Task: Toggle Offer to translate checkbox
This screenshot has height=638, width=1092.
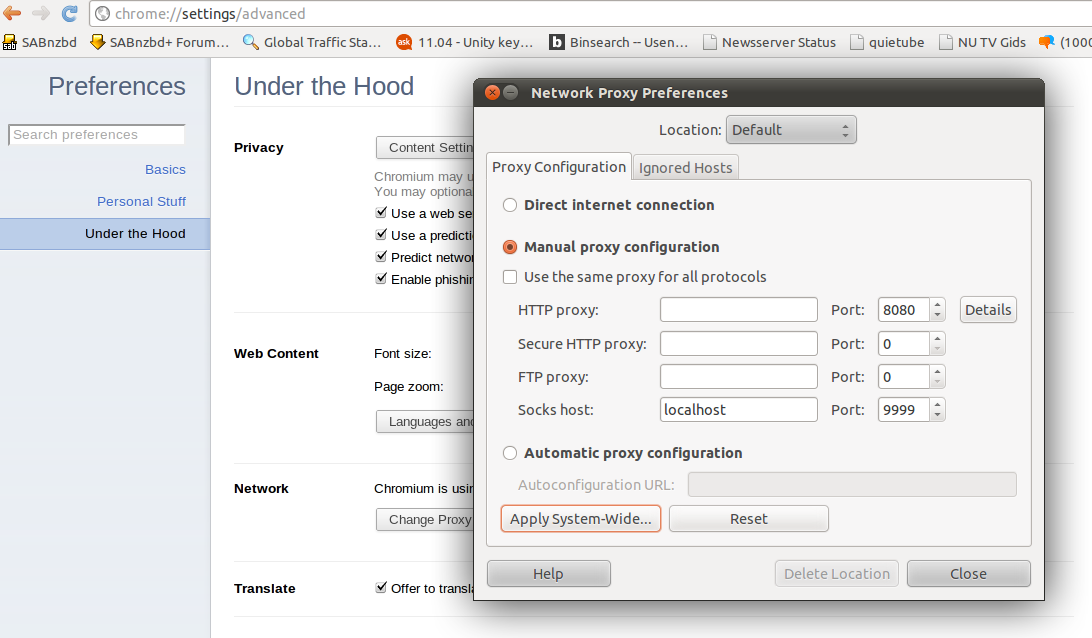Action: tap(381, 587)
